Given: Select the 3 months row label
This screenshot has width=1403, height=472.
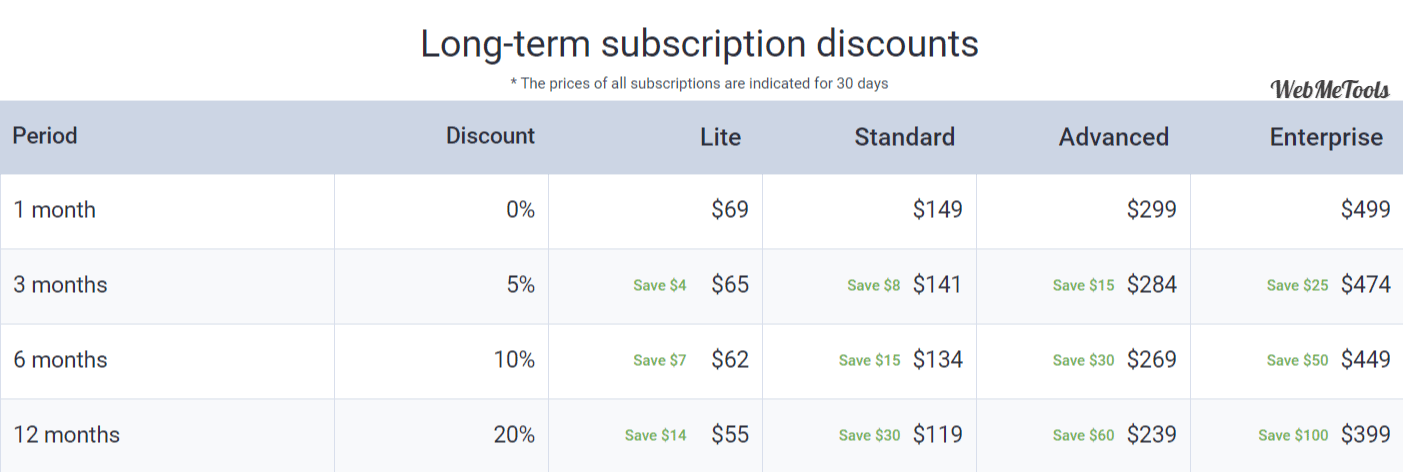Looking at the screenshot, I should pos(60,285).
